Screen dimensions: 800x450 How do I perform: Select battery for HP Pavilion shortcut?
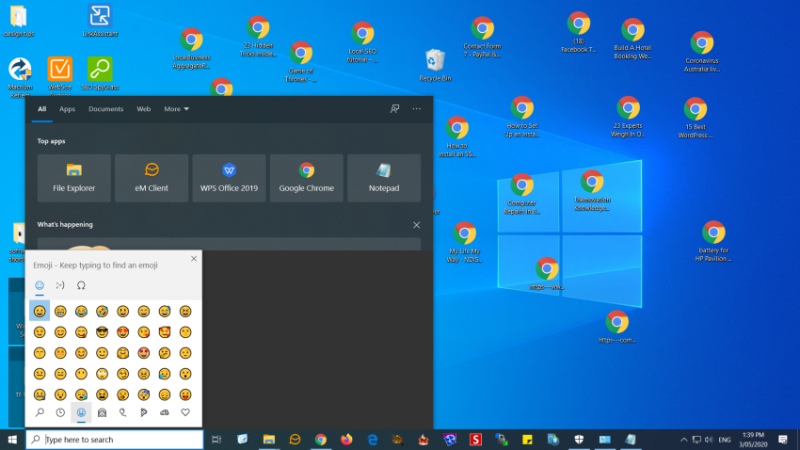713,241
